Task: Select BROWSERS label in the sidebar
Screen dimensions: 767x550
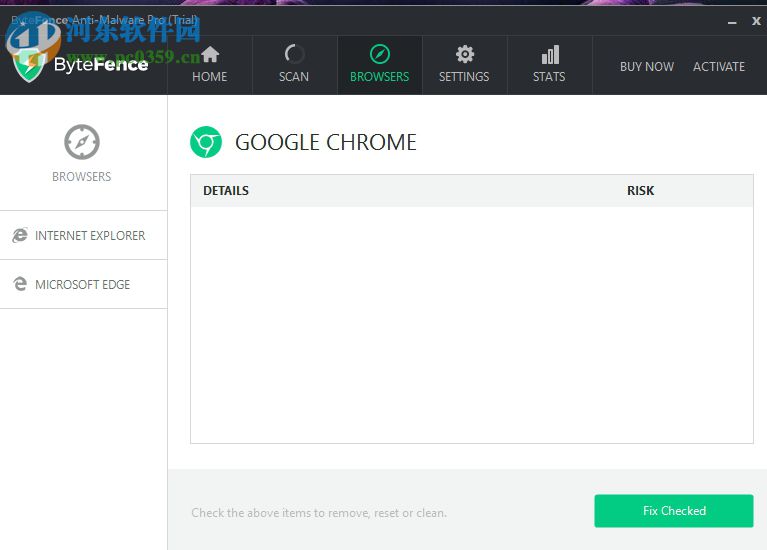Action: click(82, 177)
